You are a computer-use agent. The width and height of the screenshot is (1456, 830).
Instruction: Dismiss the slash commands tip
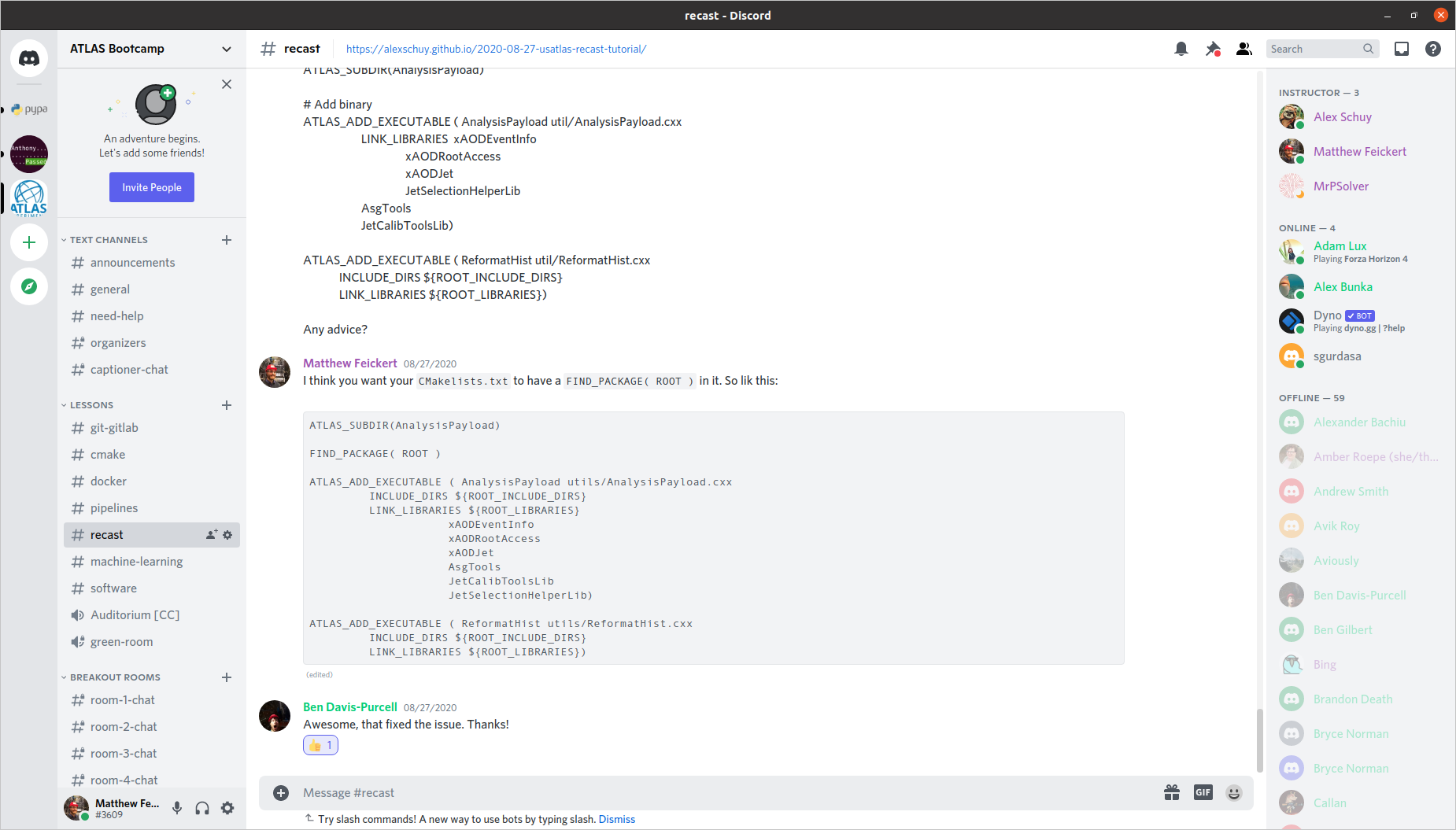tap(616, 819)
